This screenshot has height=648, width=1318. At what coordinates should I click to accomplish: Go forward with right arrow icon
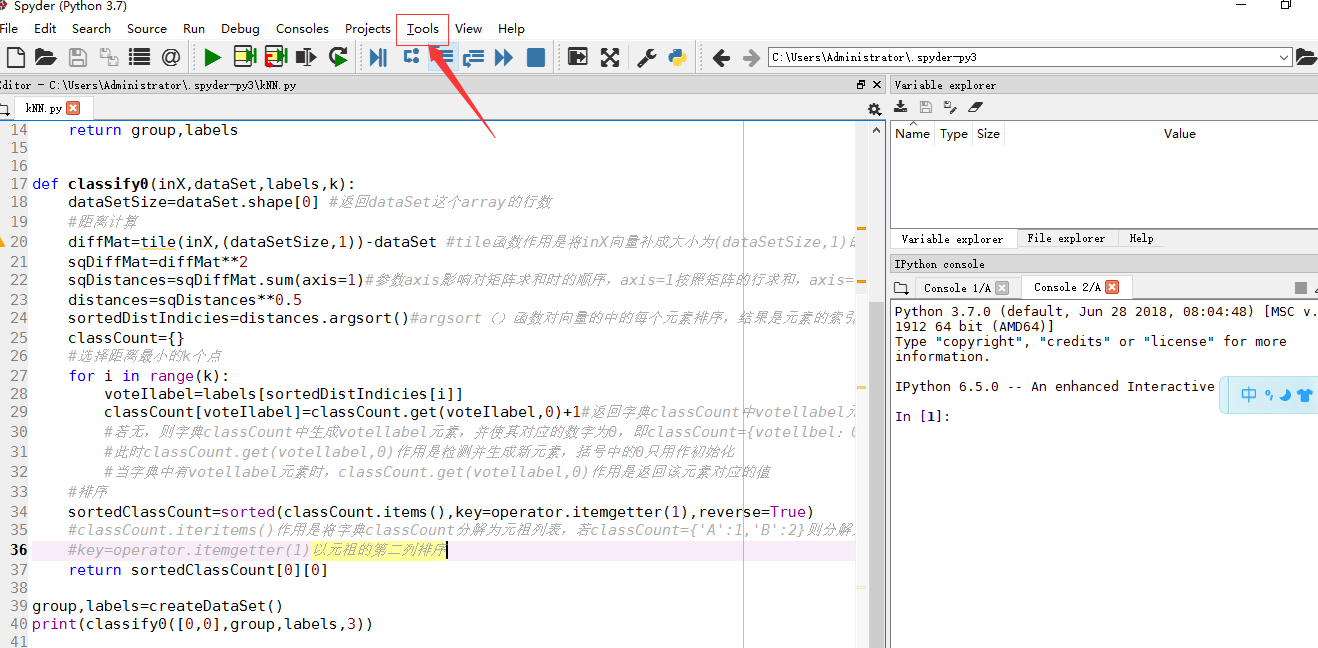pos(751,58)
